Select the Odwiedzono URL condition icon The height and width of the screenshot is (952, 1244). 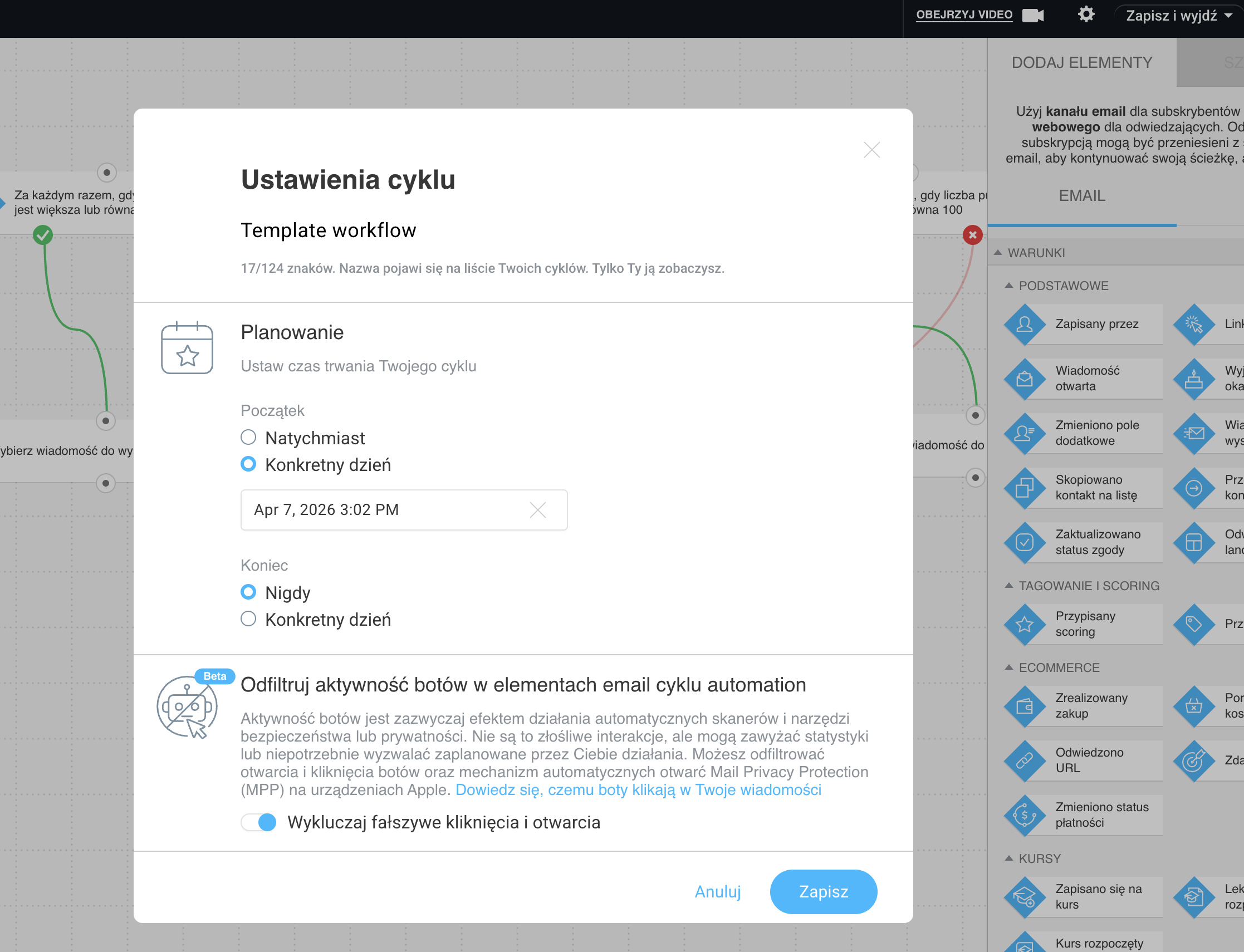click(1025, 760)
